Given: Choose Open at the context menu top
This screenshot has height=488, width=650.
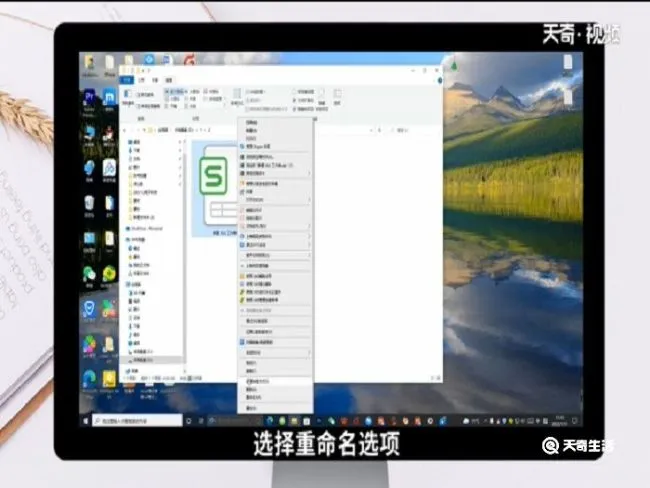Looking at the screenshot, I should 275,122.
